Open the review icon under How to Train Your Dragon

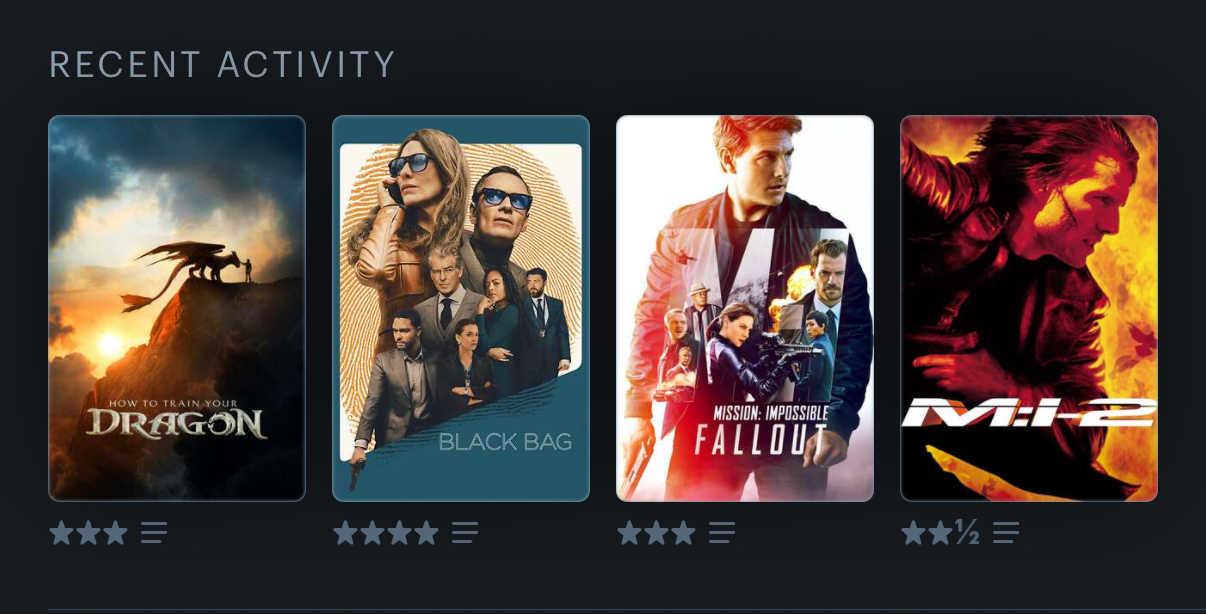[x=154, y=532]
